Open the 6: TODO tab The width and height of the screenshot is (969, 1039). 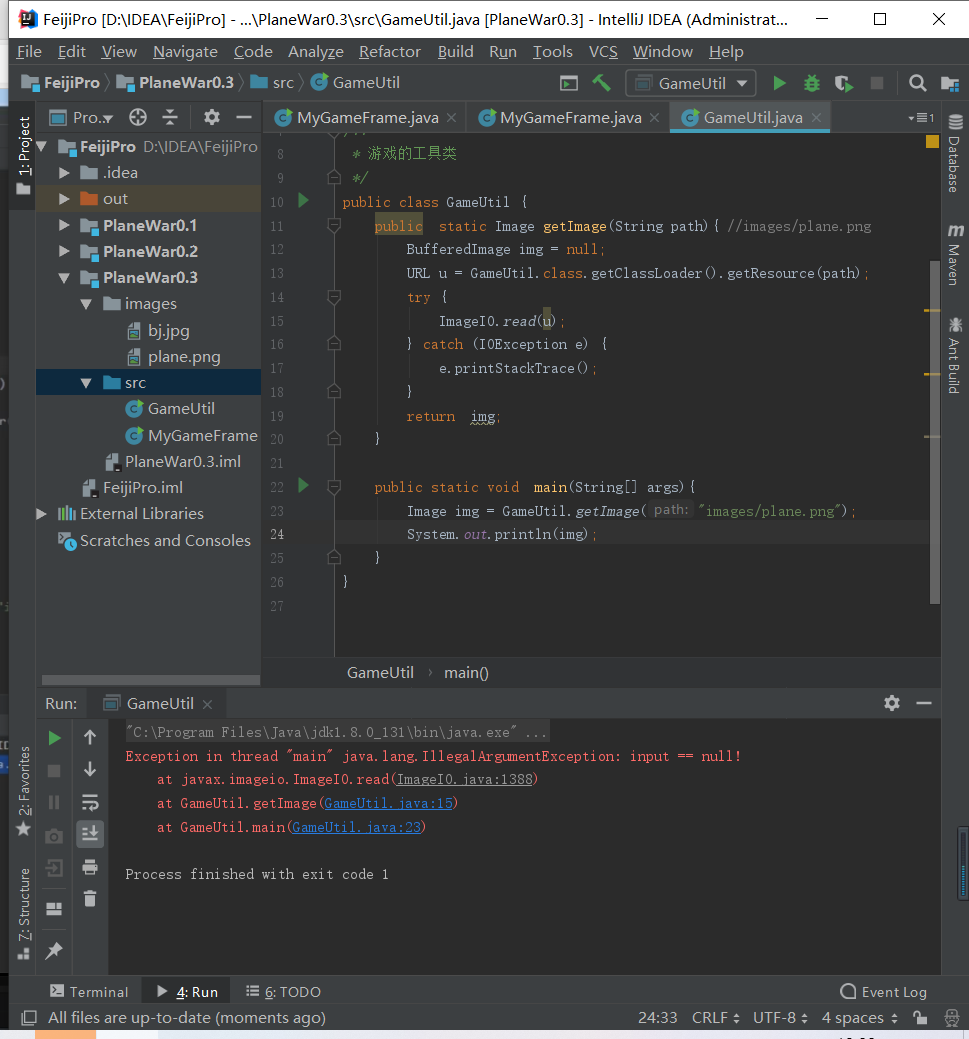[284, 991]
